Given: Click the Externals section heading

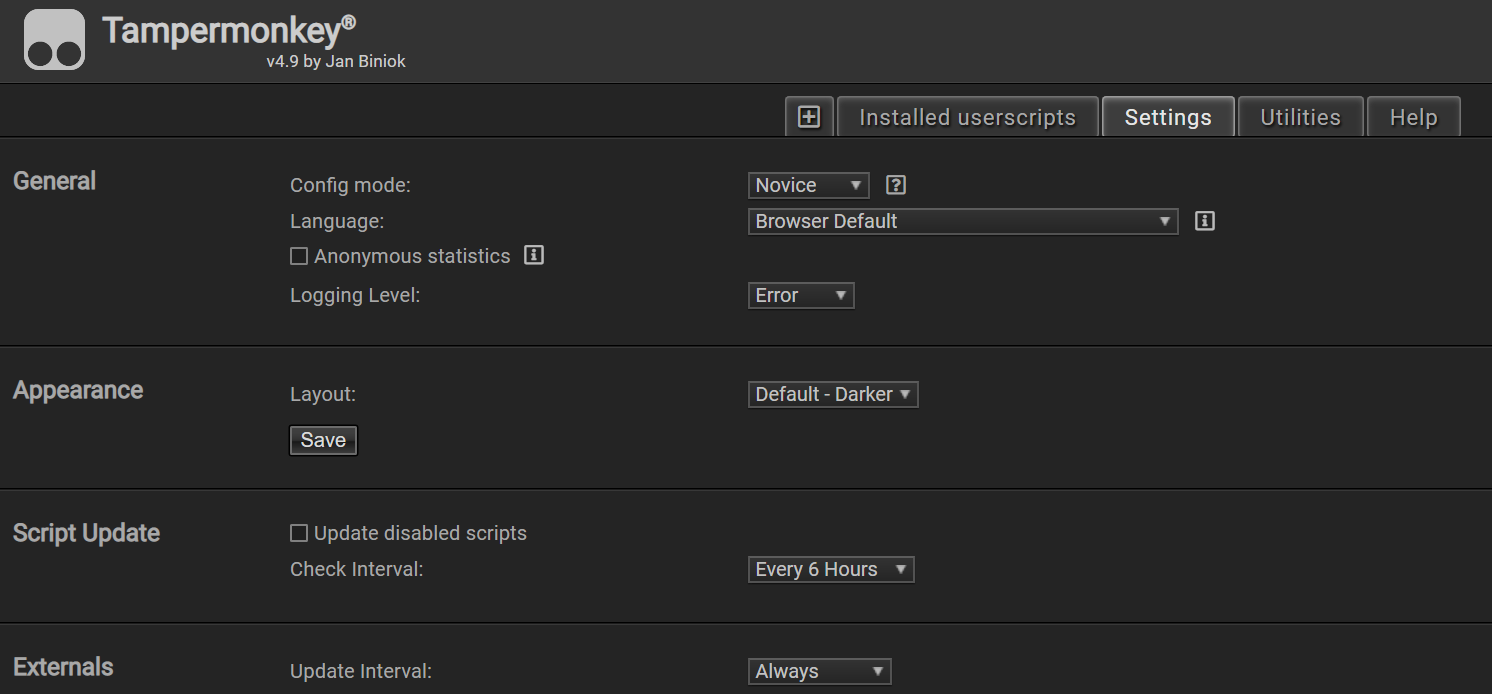Looking at the screenshot, I should coord(63,667).
